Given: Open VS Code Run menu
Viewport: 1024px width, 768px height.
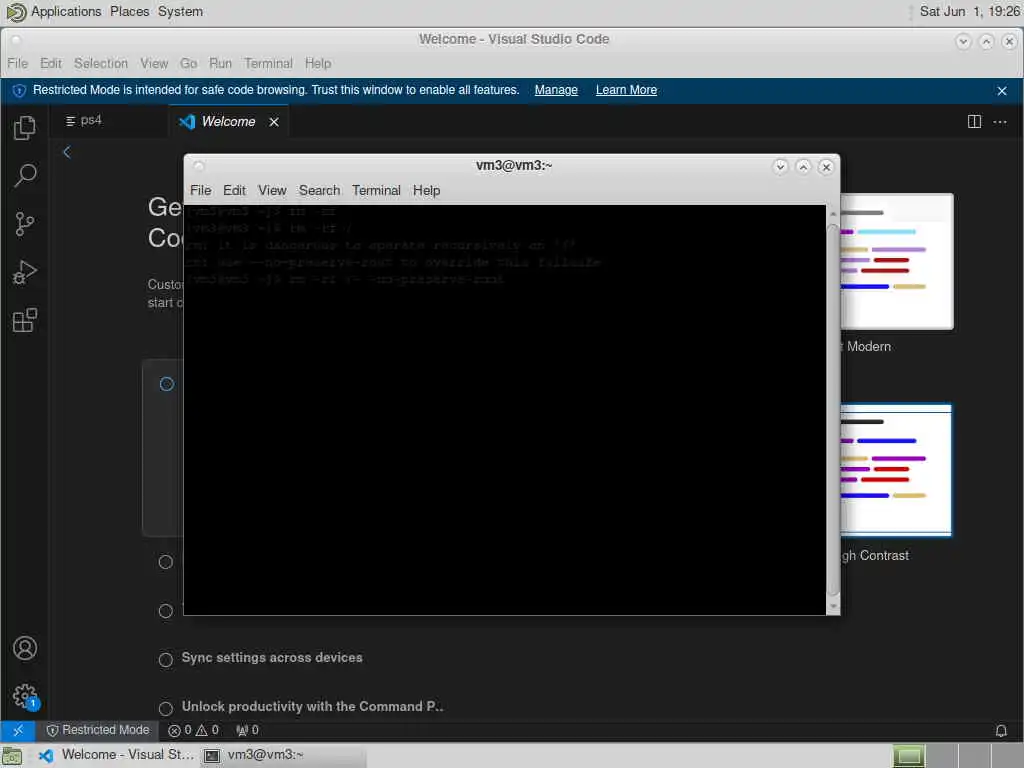Looking at the screenshot, I should coord(220,63).
